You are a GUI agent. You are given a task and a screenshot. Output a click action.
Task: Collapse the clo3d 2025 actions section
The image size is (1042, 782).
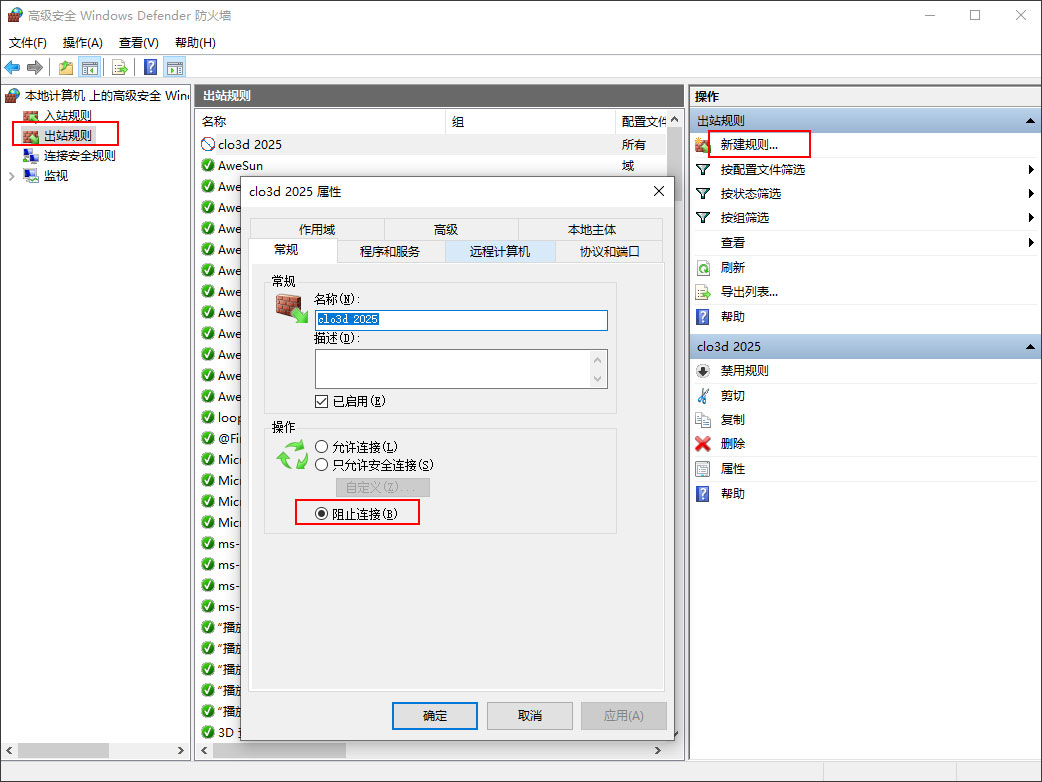[1030, 347]
